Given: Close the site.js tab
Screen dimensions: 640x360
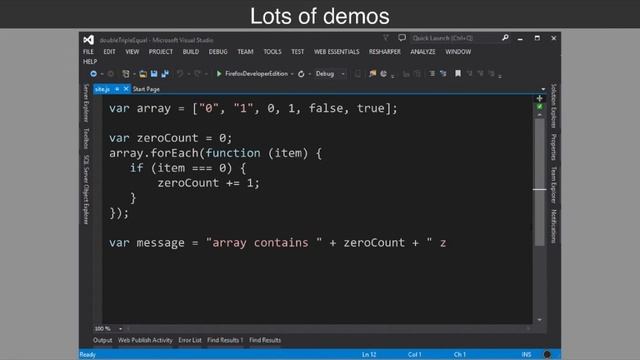Looking at the screenshot, I should pos(126,89).
